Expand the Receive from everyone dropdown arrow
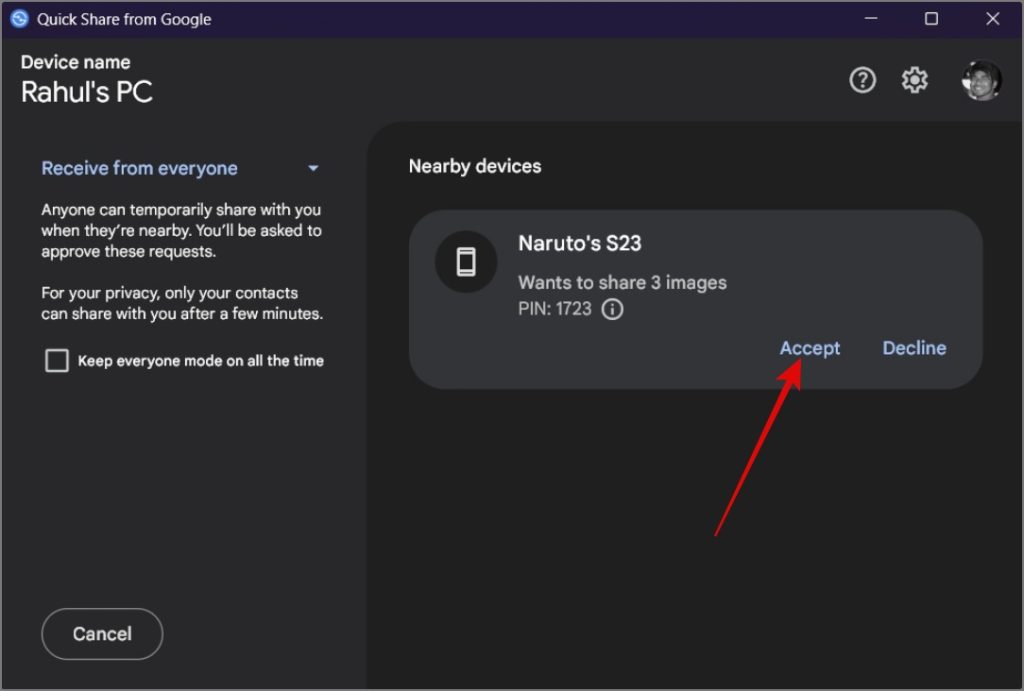This screenshot has width=1024, height=691. [313, 169]
